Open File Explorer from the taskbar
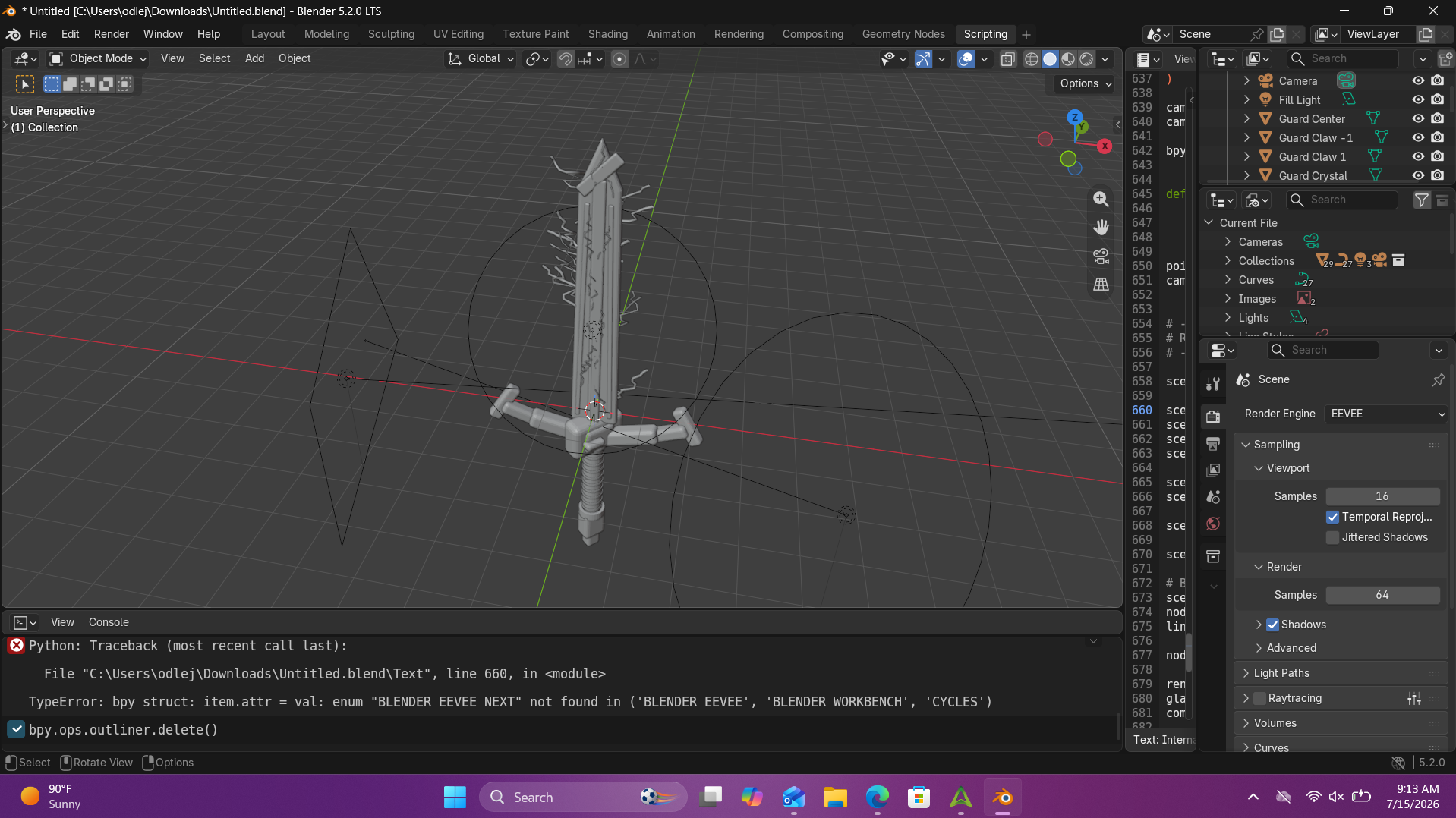The width and height of the screenshot is (1456, 818). coord(835,797)
